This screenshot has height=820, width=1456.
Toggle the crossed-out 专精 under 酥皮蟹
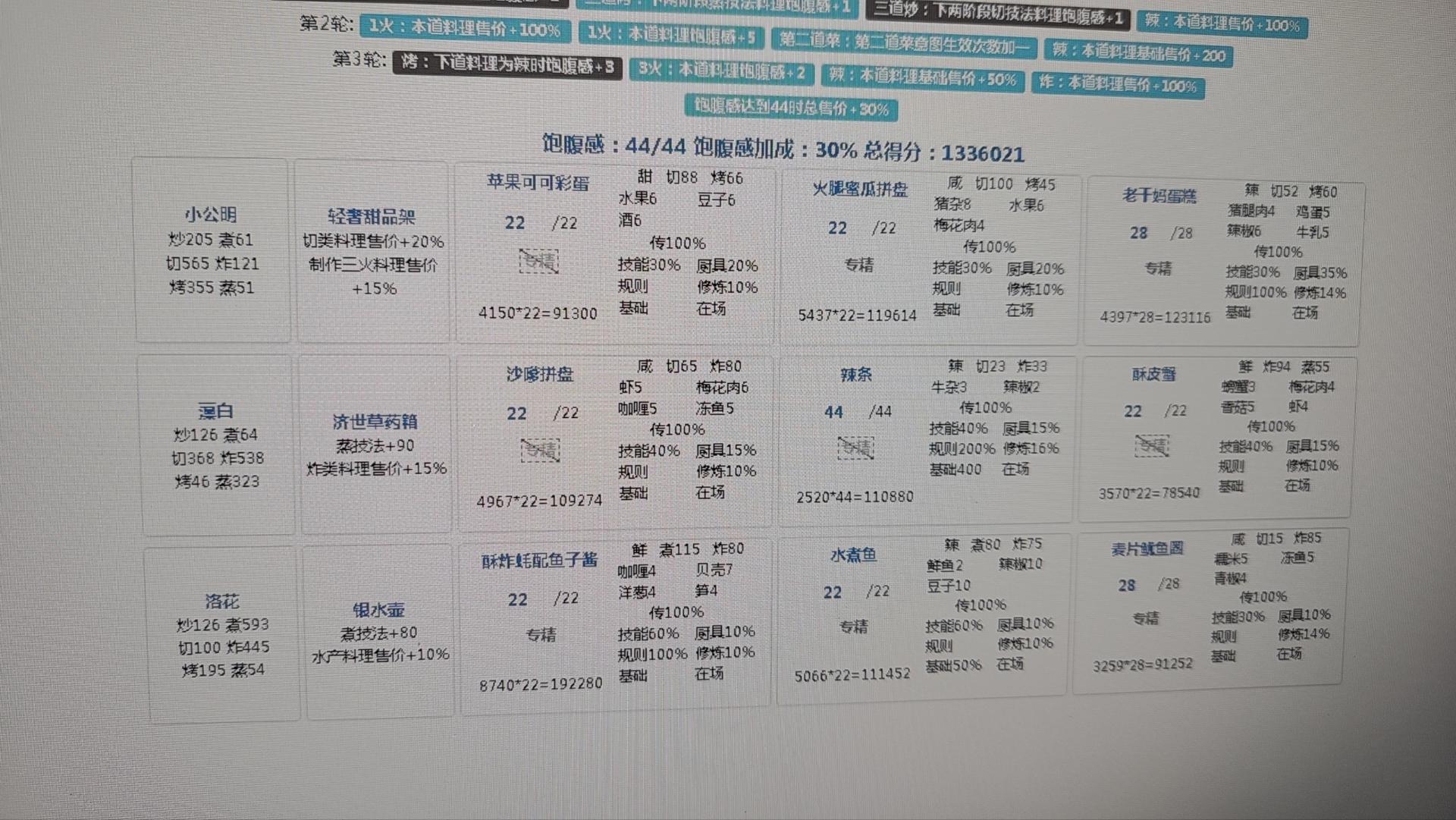1152,446
